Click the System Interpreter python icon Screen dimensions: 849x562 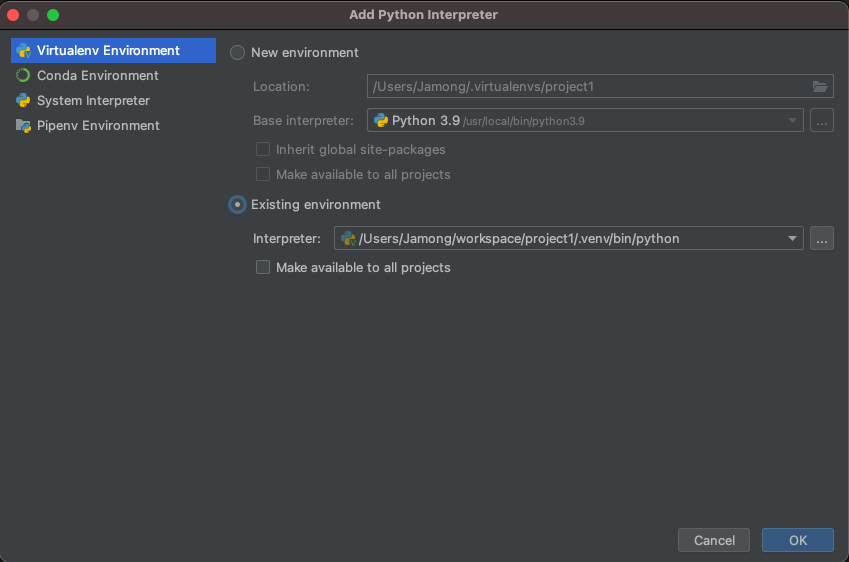pos(23,100)
